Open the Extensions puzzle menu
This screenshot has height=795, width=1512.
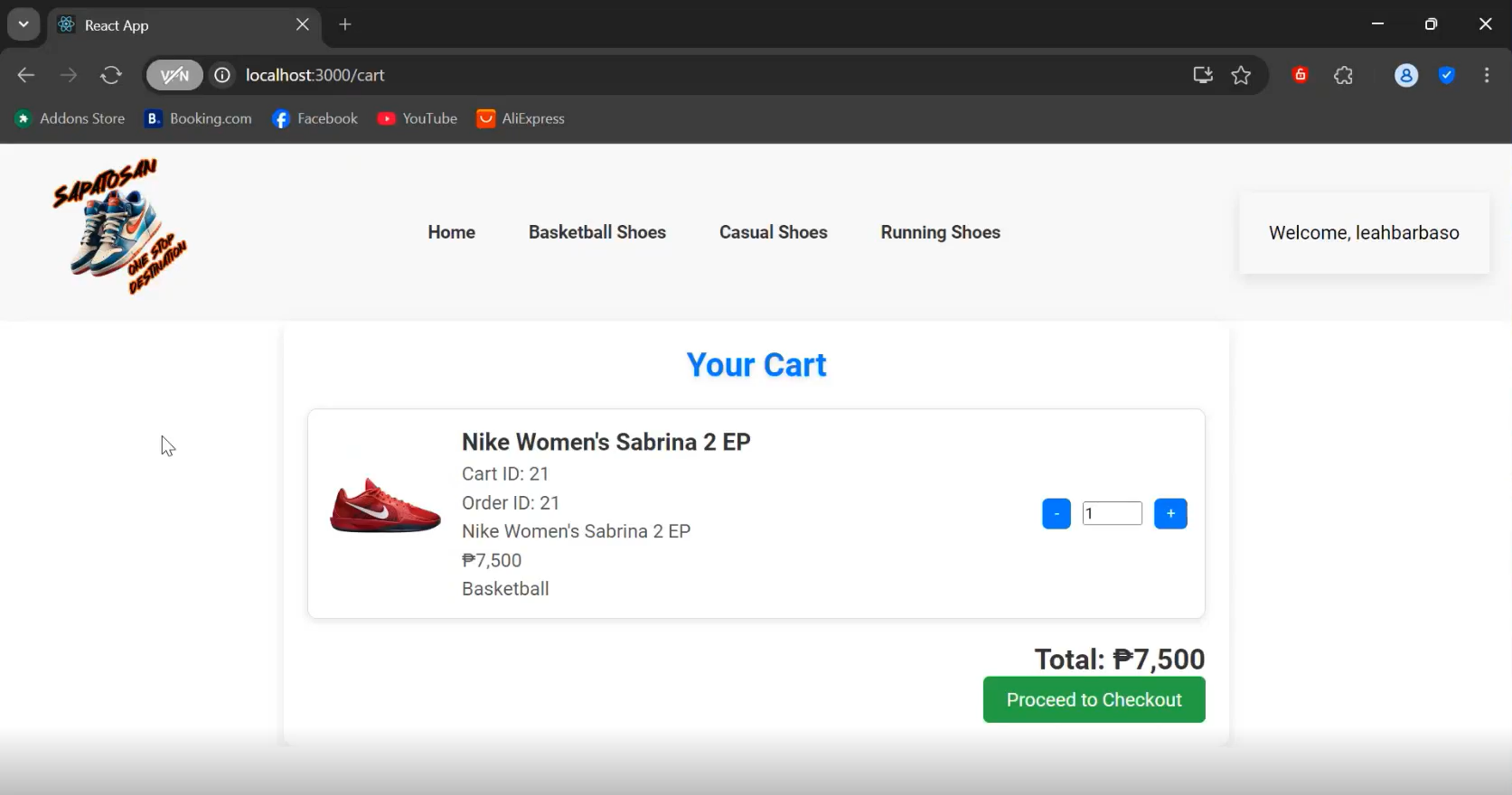[1344, 75]
